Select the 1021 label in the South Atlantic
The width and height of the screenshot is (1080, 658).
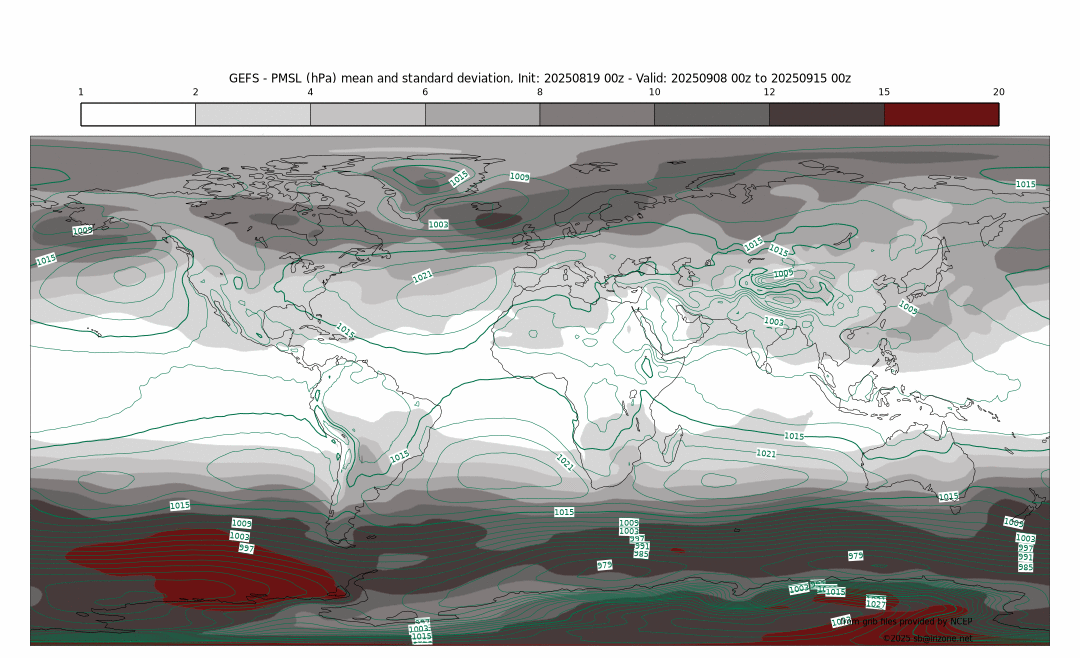click(x=565, y=462)
